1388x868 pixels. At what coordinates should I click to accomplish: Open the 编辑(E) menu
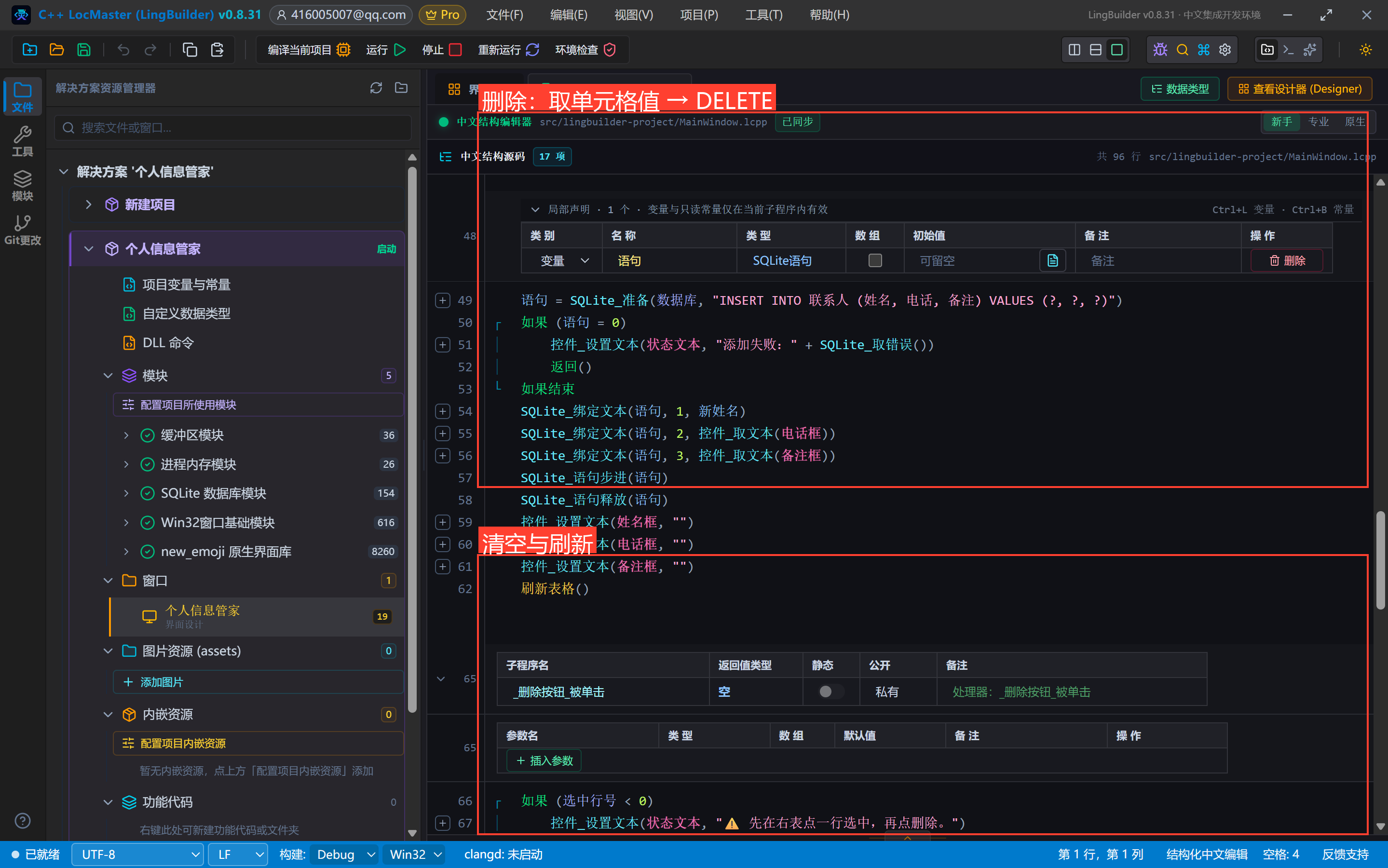568,15
